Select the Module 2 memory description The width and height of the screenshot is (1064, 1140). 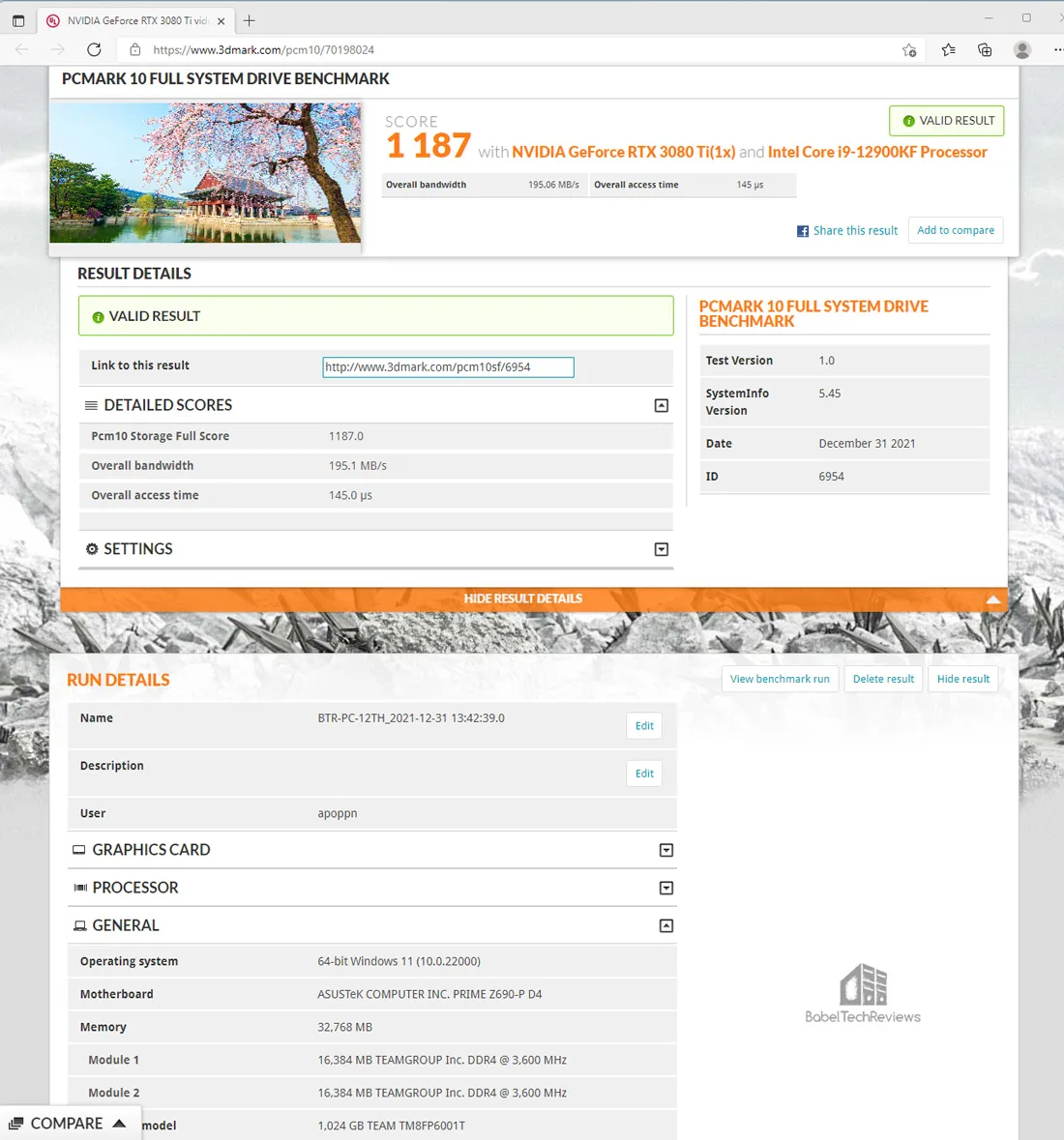(442, 1093)
